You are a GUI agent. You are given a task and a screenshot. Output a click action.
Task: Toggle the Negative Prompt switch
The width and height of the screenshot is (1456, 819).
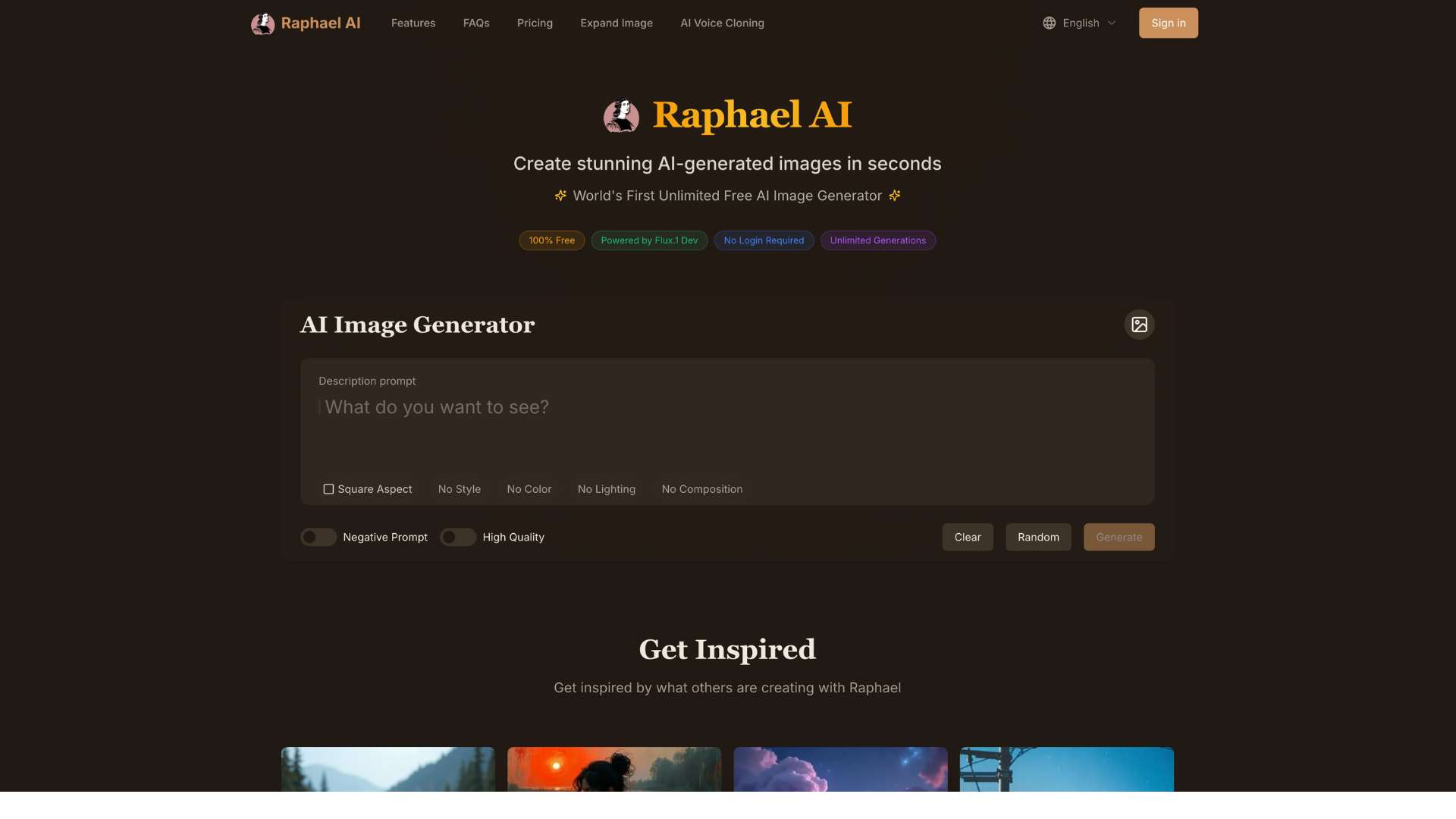(x=318, y=537)
